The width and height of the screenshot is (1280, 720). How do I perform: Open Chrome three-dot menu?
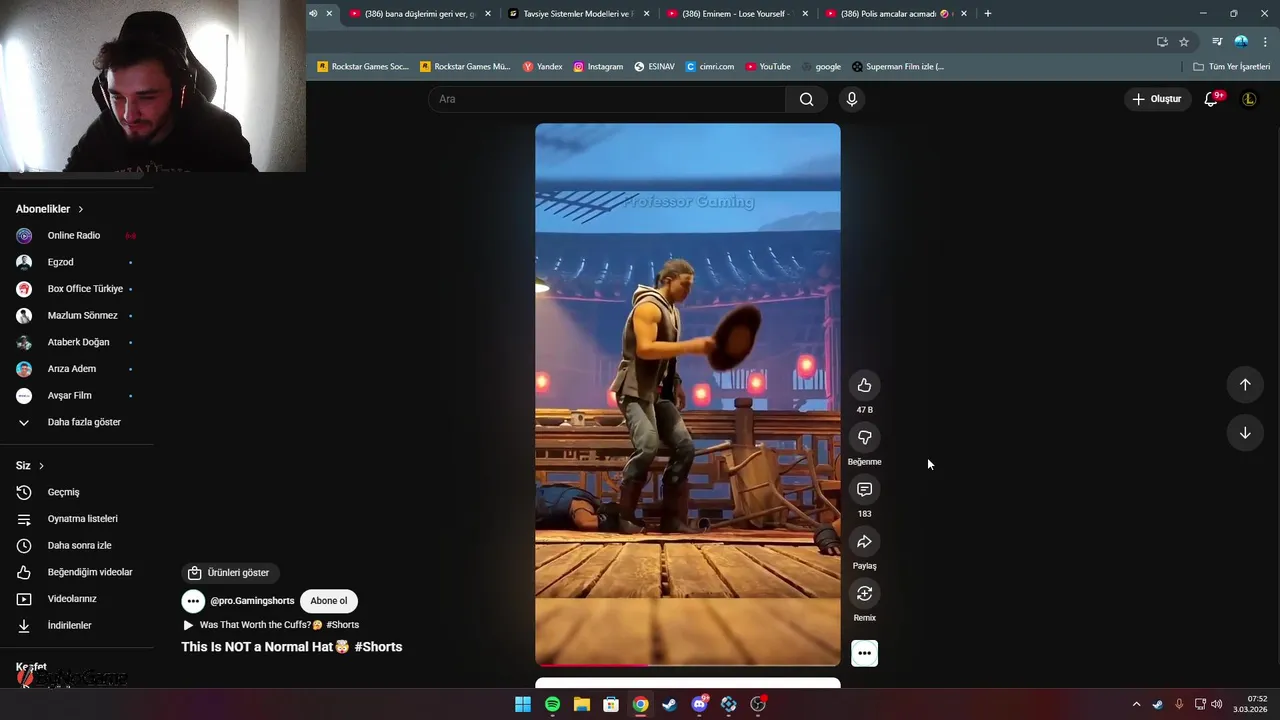1265,42
